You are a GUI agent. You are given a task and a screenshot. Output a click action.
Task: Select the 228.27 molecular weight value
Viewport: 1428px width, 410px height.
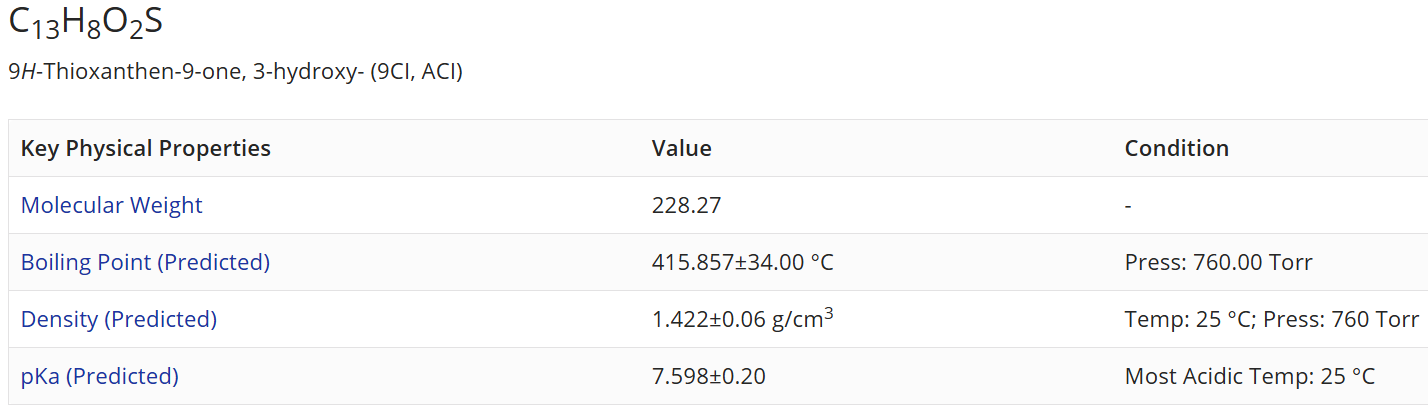[x=687, y=205]
